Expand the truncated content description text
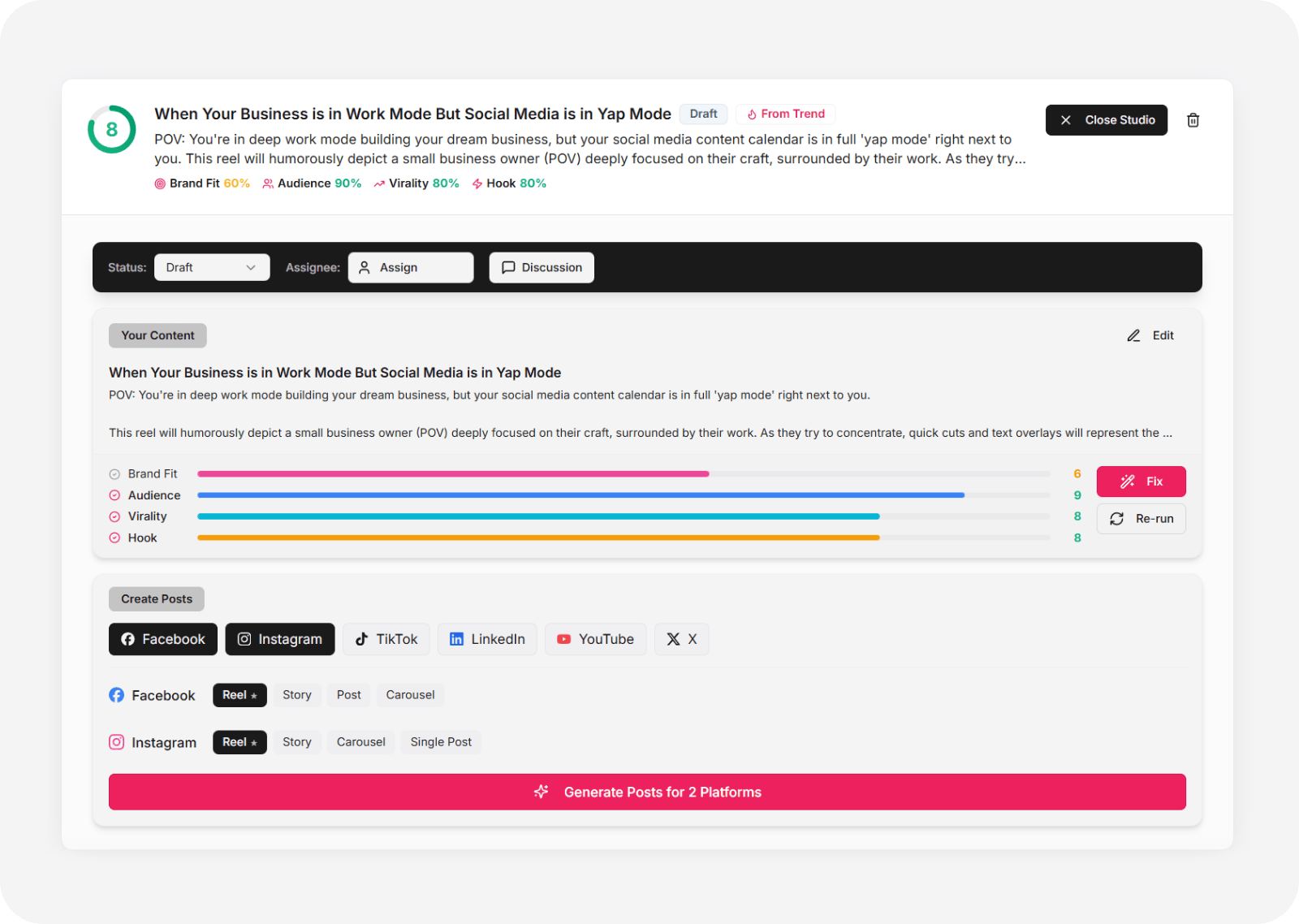 (1167, 433)
